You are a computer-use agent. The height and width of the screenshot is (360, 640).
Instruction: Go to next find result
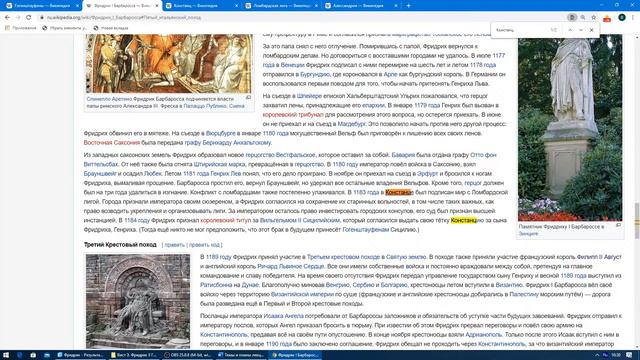(581, 30)
